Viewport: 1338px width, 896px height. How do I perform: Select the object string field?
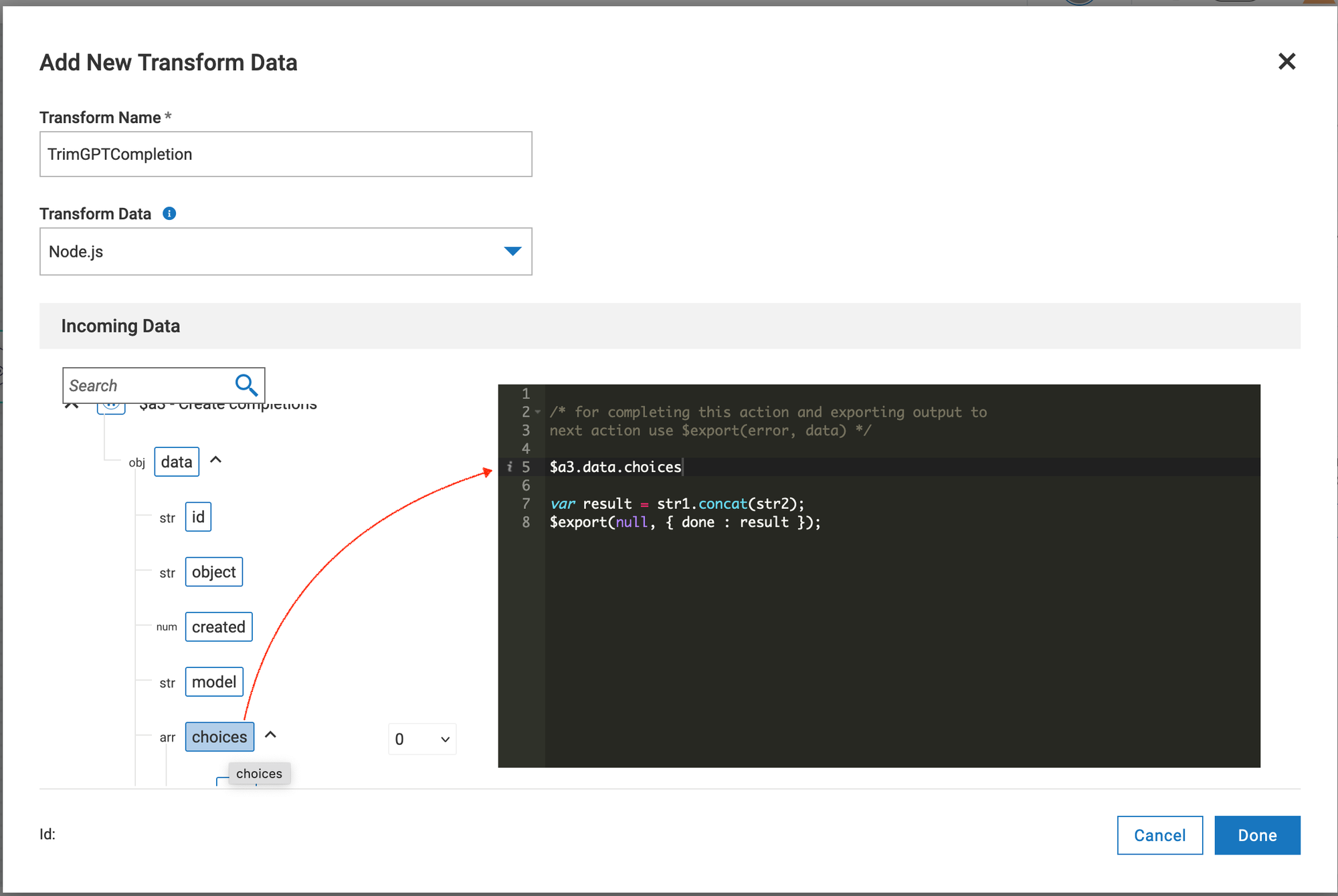(213, 572)
